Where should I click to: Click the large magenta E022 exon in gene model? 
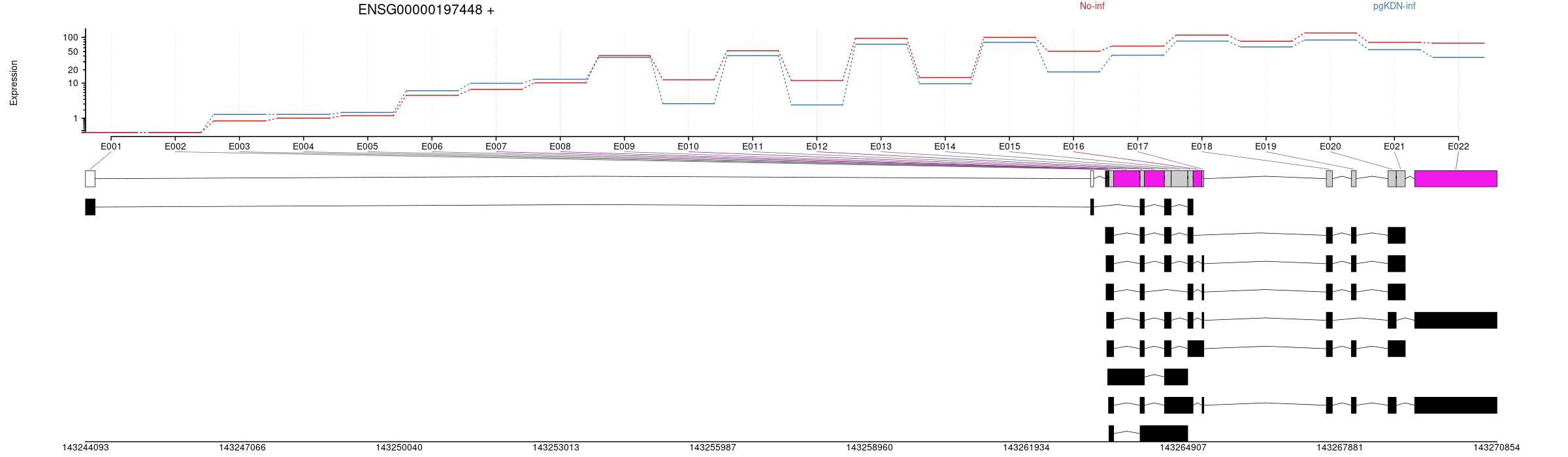tap(1456, 179)
